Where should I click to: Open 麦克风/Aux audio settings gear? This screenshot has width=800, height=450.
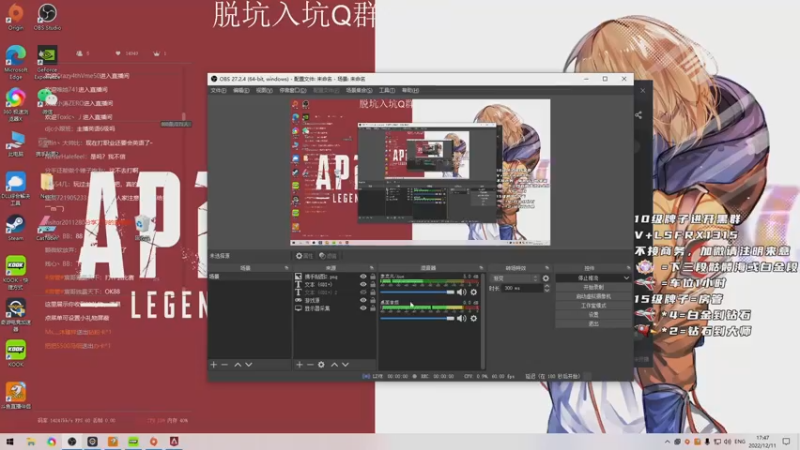[474, 292]
